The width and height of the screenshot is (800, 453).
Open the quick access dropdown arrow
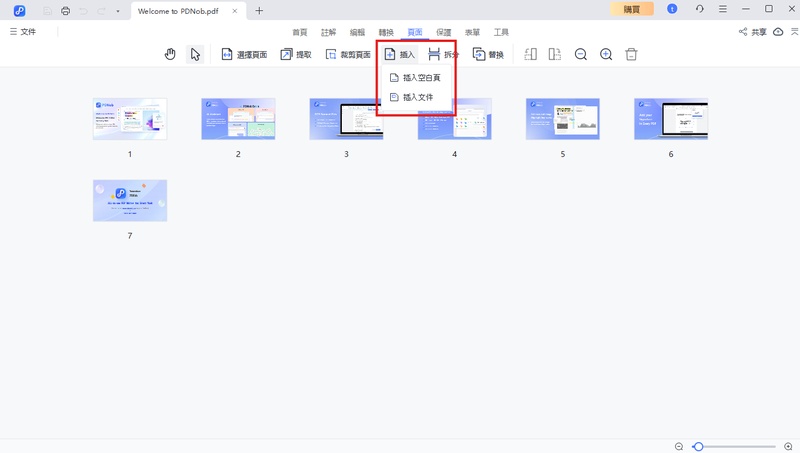tap(118, 11)
